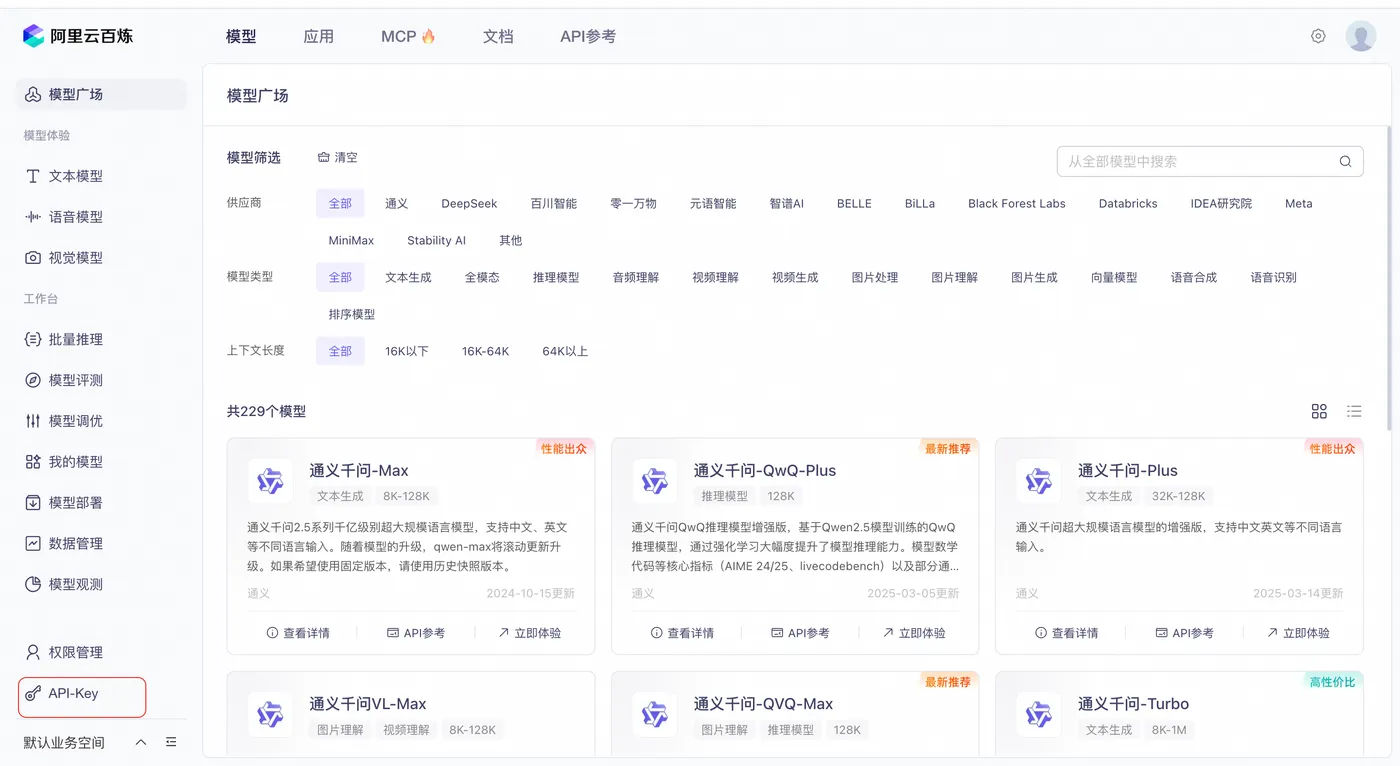Filter provider by Black Forest Labs
The image size is (1400, 766).
[1017, 203]
